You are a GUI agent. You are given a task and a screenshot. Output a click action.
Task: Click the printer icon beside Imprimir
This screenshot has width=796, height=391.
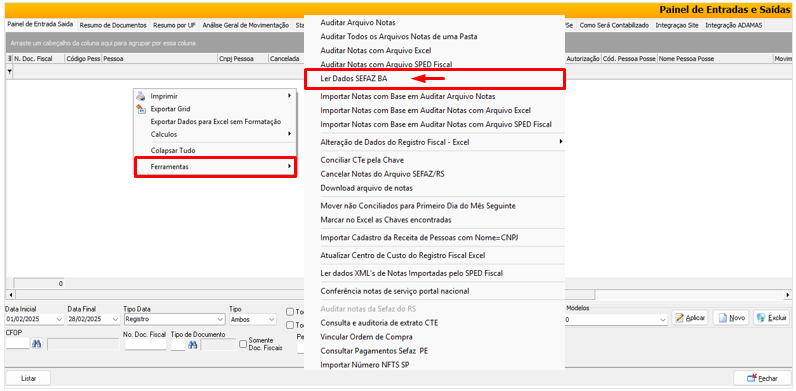[x=141, y=96]
